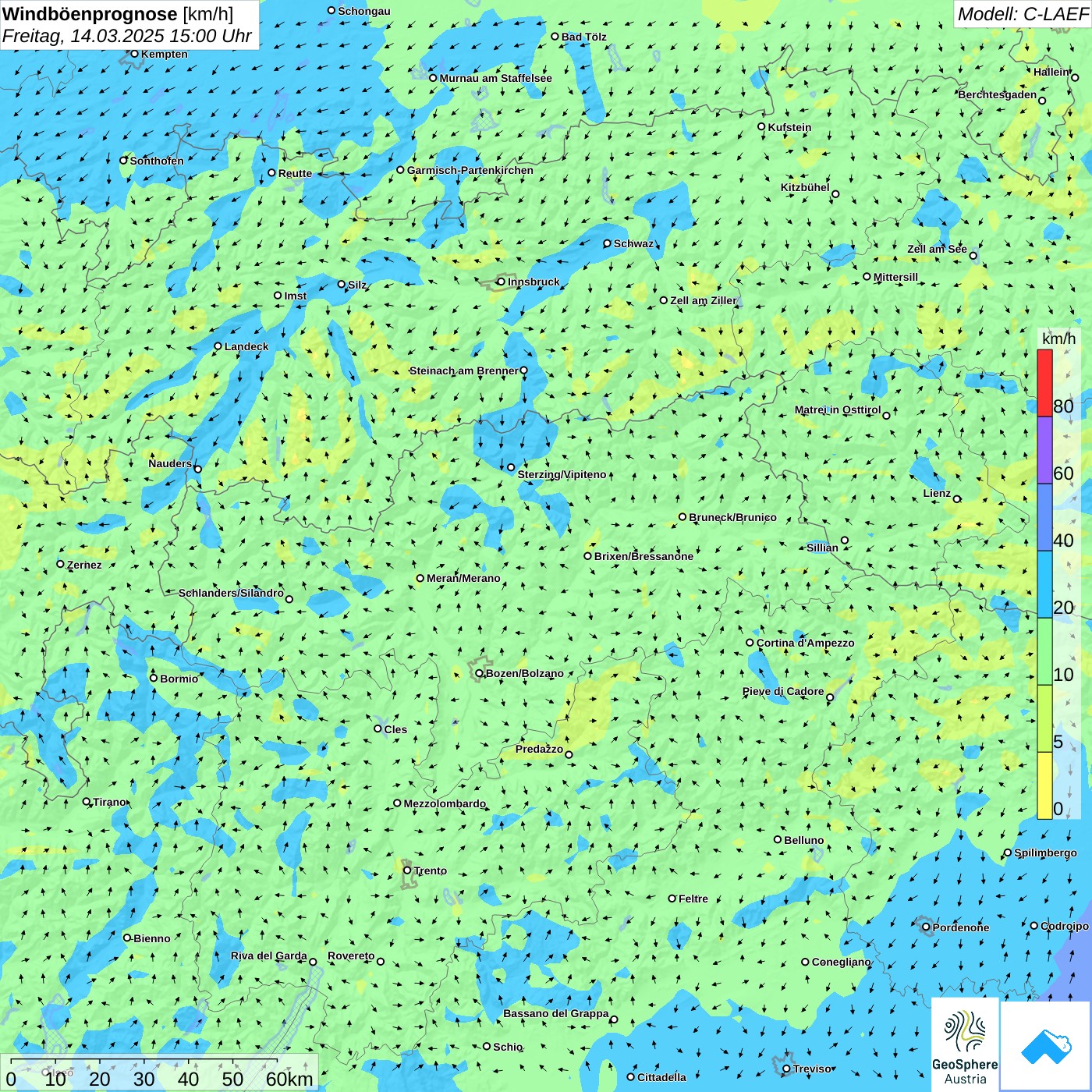Click the Schio label
This screenshot has width=1092, height=1092.
pyautogui.click(x=508, y=1047)
